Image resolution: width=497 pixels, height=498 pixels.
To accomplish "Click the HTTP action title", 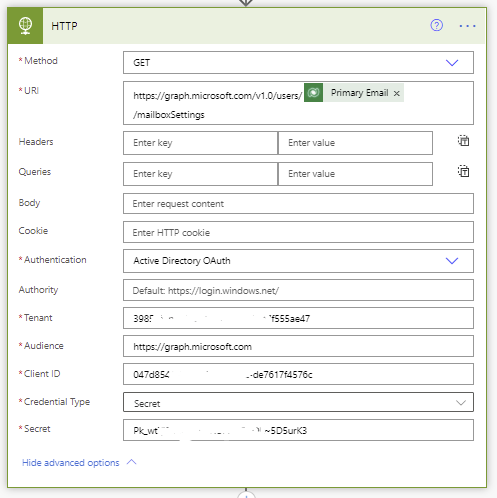I will [x=64, y=26].
